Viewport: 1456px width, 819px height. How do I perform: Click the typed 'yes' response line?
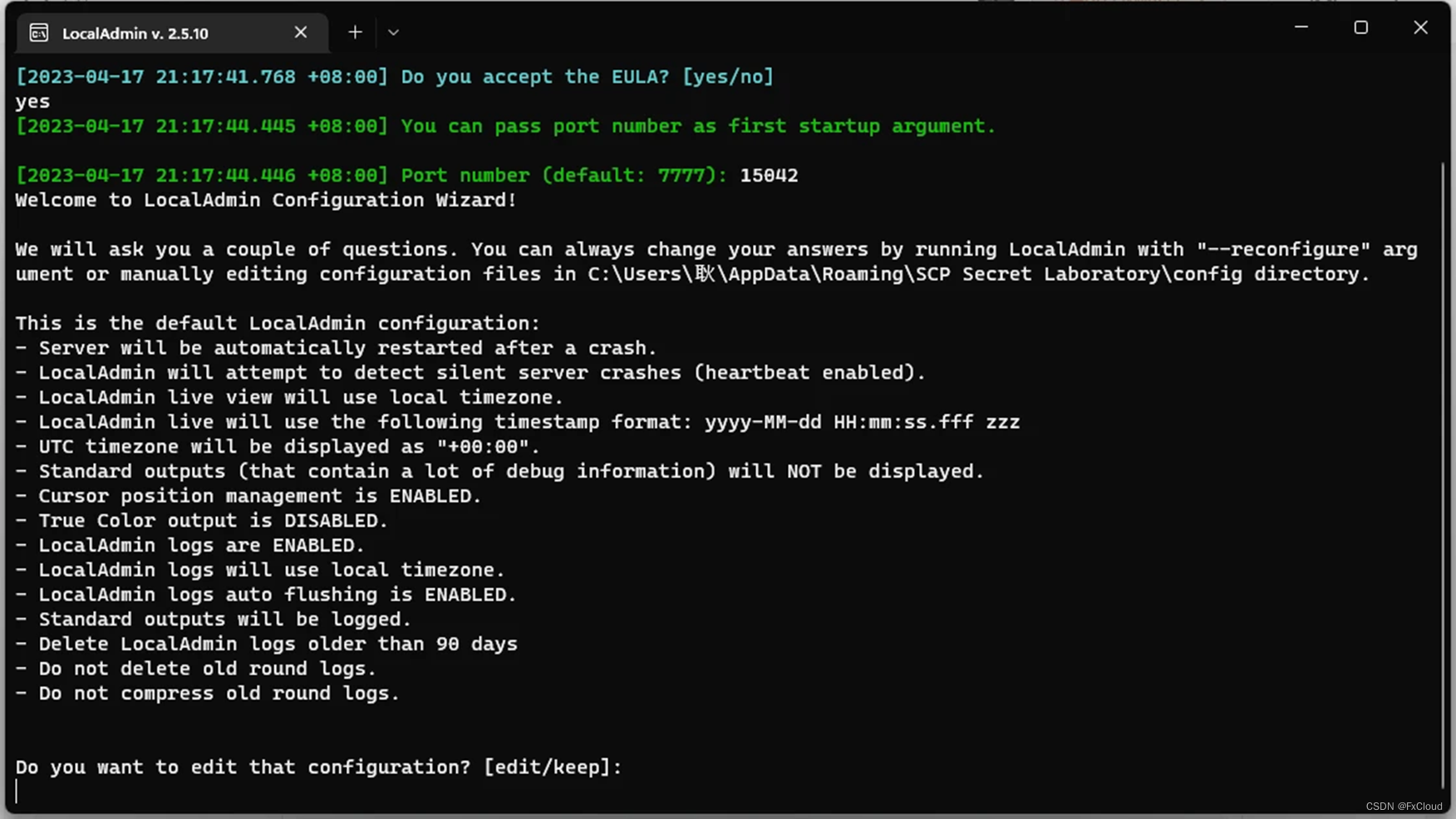coord(32,102)
